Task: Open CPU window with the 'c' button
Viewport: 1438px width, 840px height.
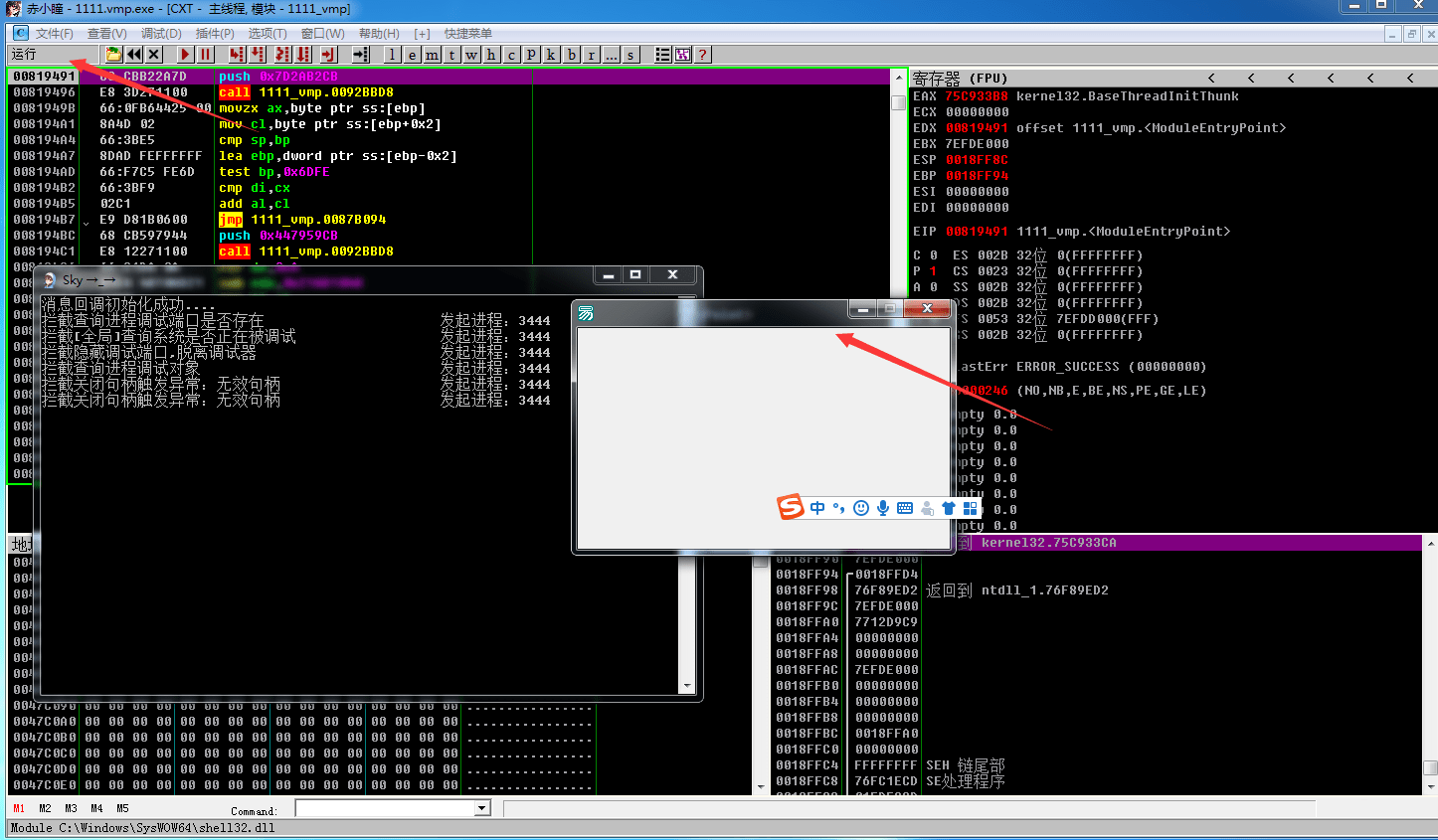Action: tap(511, 55)
